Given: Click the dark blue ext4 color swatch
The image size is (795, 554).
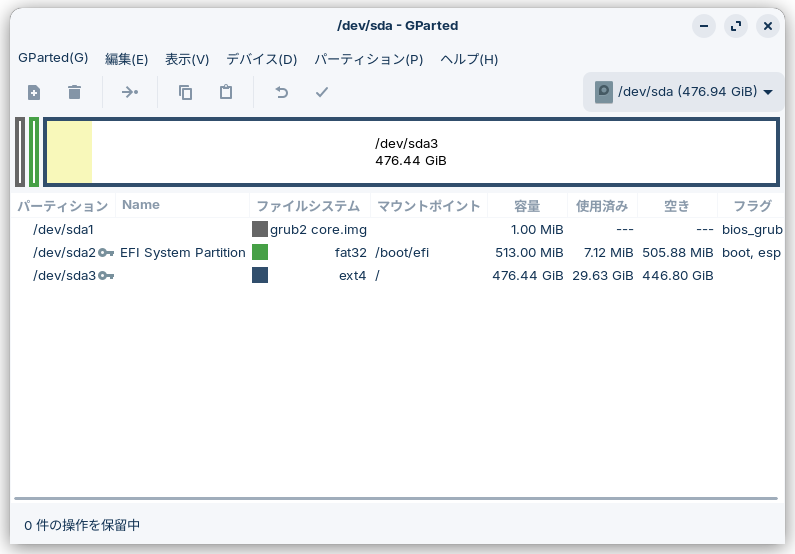Looking at the screenshot, I should (x=260, y=275).
